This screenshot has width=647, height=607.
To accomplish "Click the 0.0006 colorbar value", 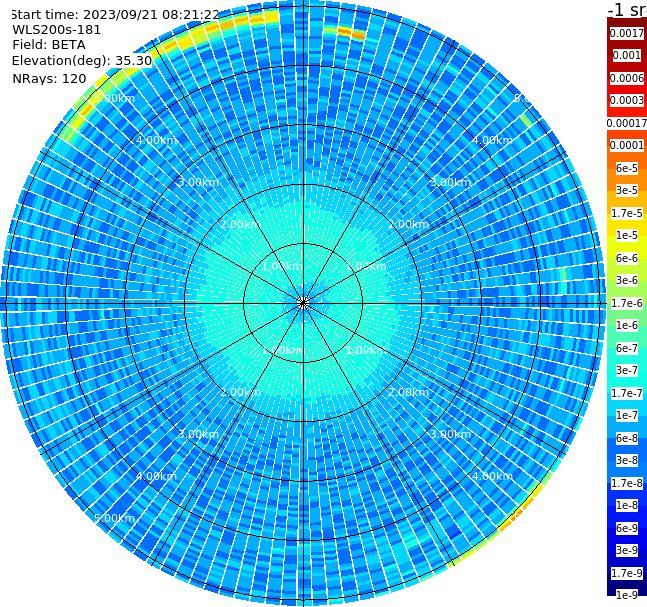I will pyautogui.click(x=626, y=78).
